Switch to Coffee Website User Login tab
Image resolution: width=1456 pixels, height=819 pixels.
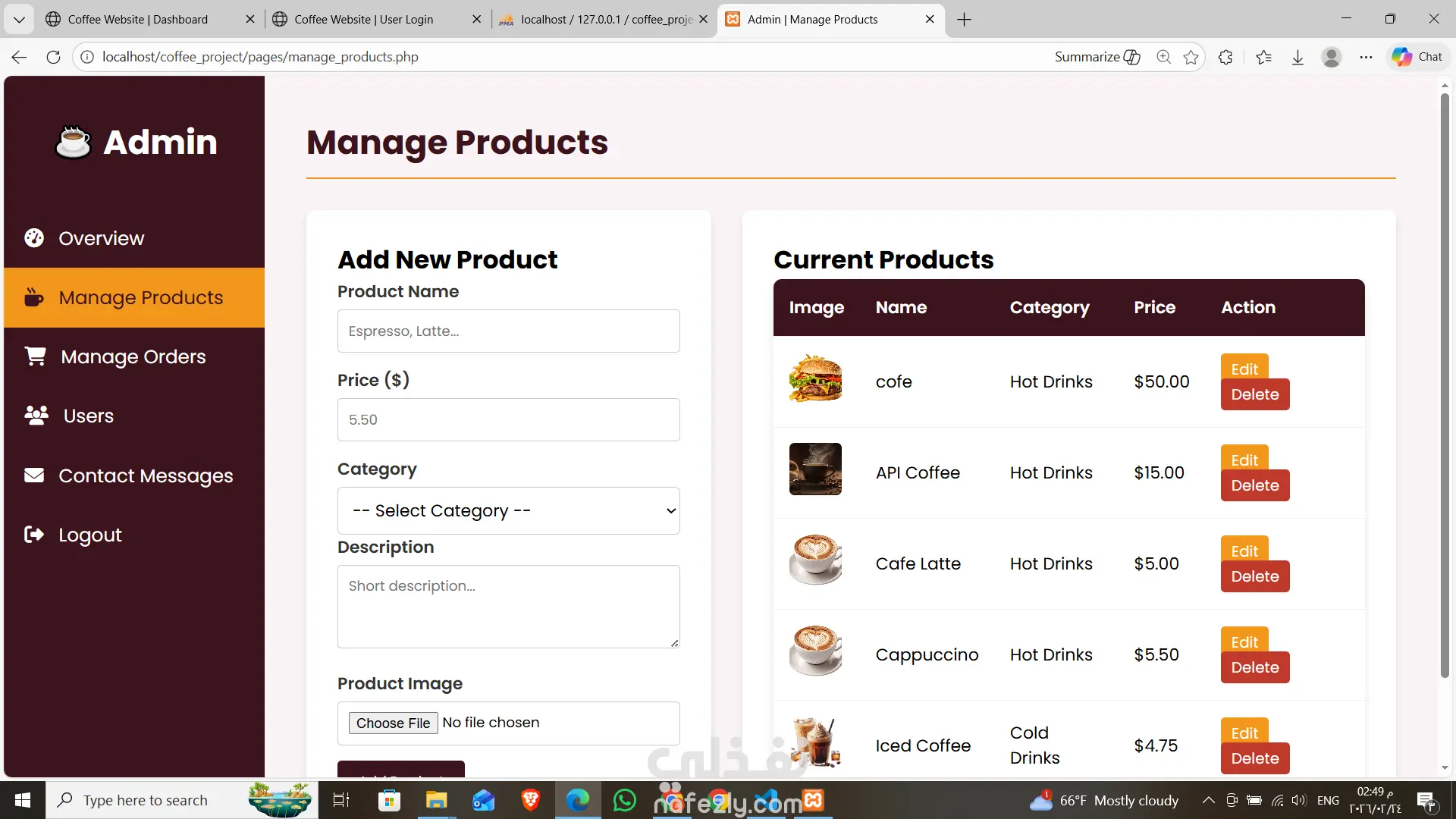pyautogui.click(x=364, y=19)
